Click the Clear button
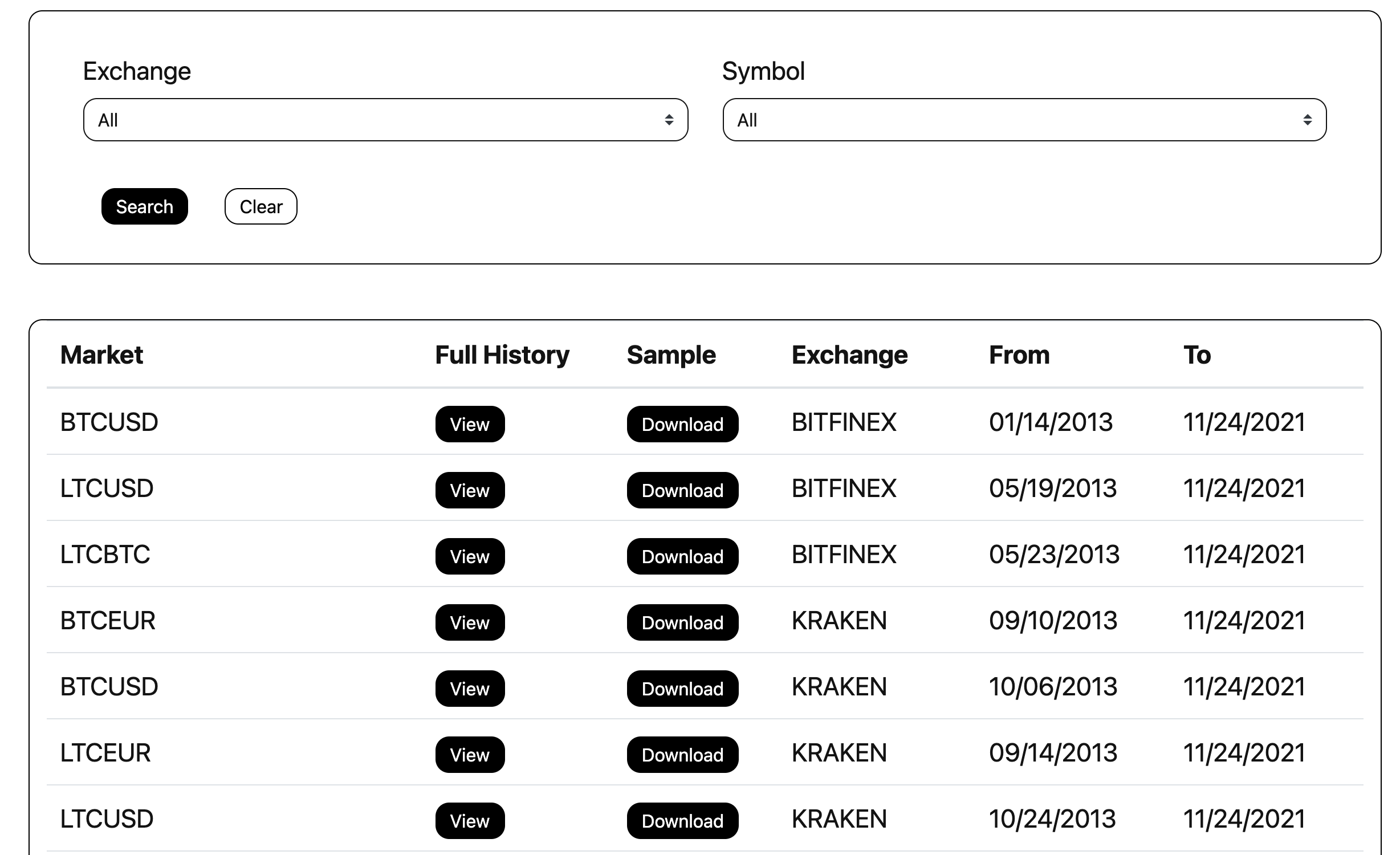 pyautogui.click(x=261, y=206)
